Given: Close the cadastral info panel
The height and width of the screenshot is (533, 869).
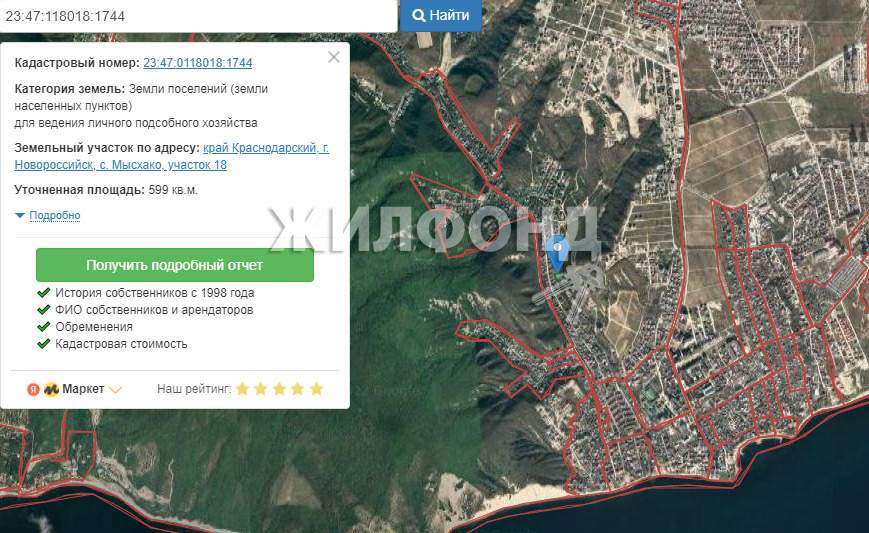Looking at the screenshot, I should [x=334, y=58].
